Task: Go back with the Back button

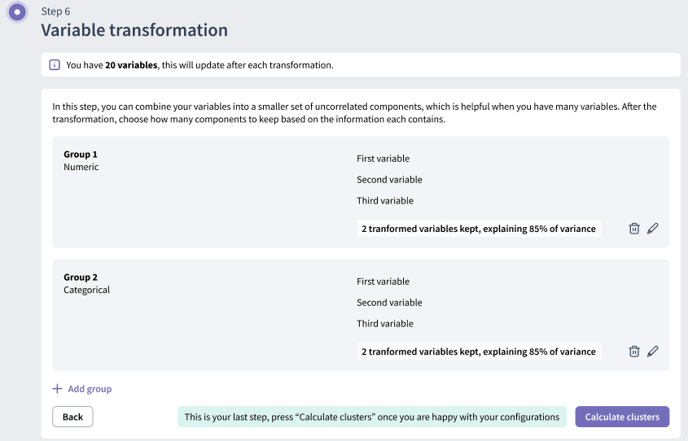Action: point(73,417)
